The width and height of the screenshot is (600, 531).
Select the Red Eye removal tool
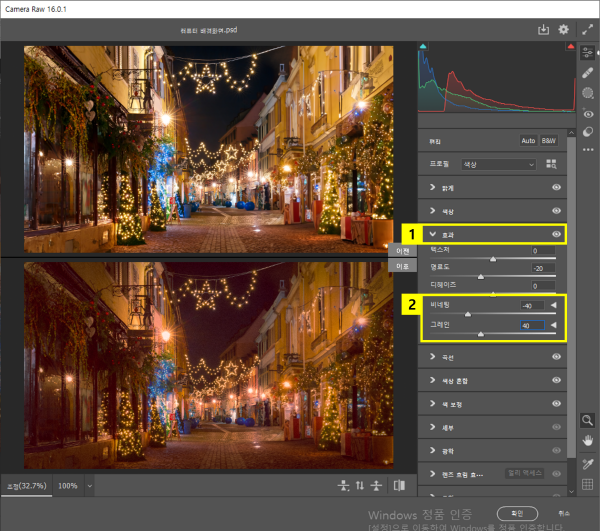point(589,113)
